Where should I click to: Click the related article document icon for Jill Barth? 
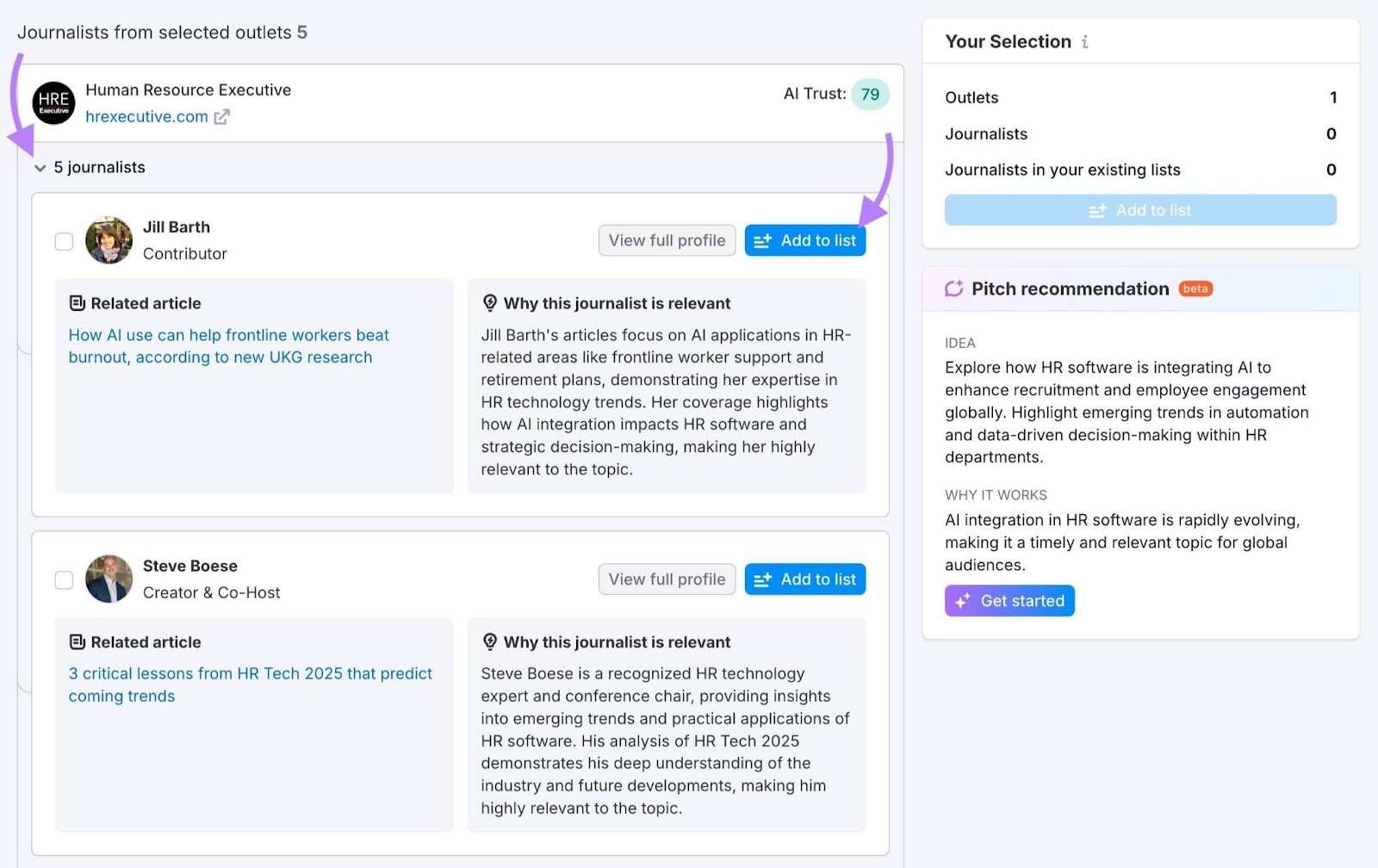(x=76, y=302)
